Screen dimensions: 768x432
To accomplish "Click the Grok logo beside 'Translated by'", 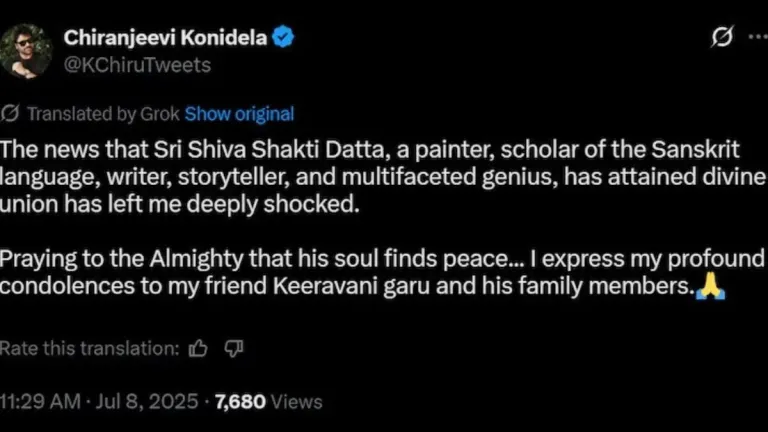I will pyautogui.click(x=10, y=113).
